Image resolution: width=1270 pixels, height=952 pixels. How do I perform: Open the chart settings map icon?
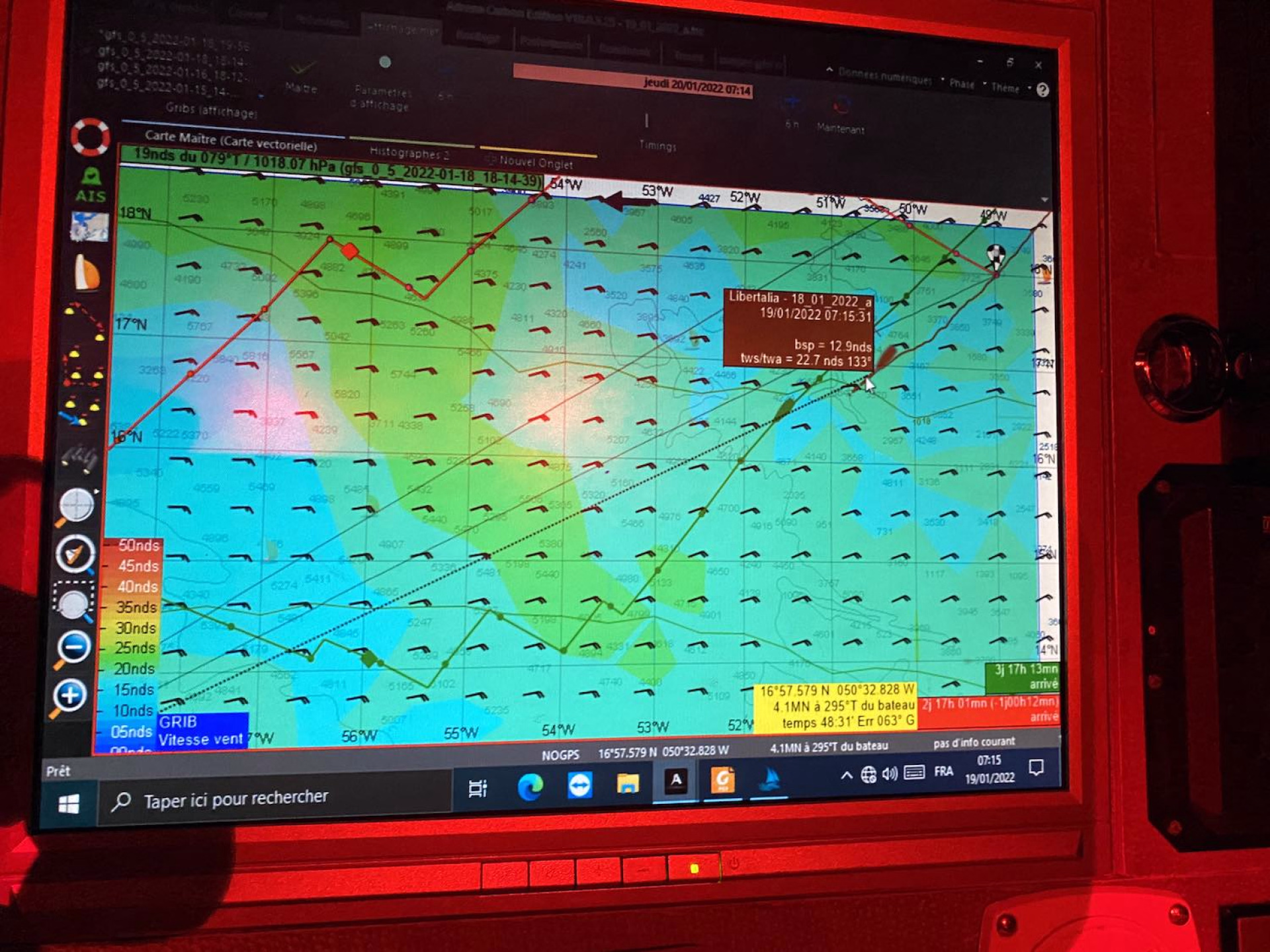point(90,227)
